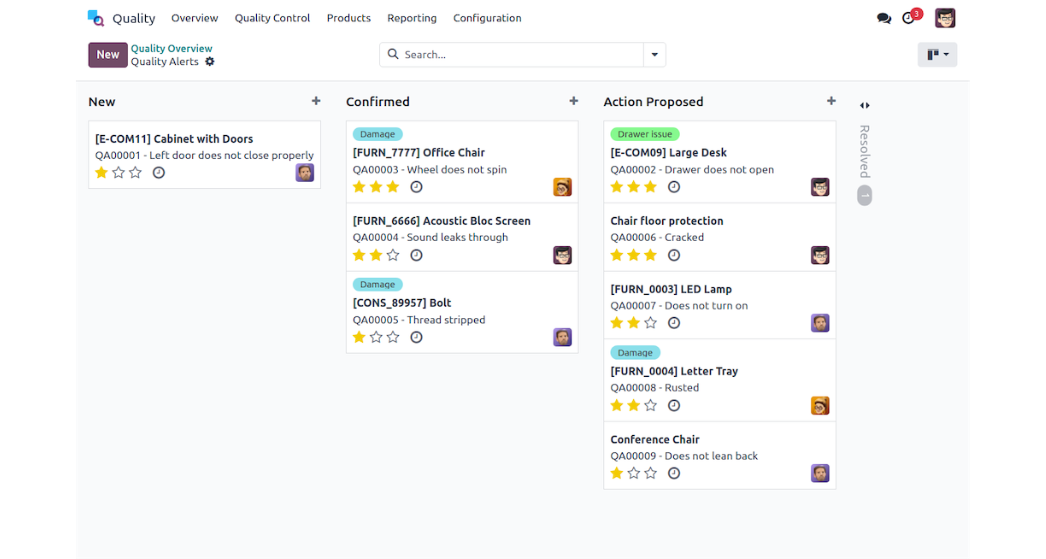
Task: Click the gear icon beside Quality Alerts
Action: pos(210,62)
